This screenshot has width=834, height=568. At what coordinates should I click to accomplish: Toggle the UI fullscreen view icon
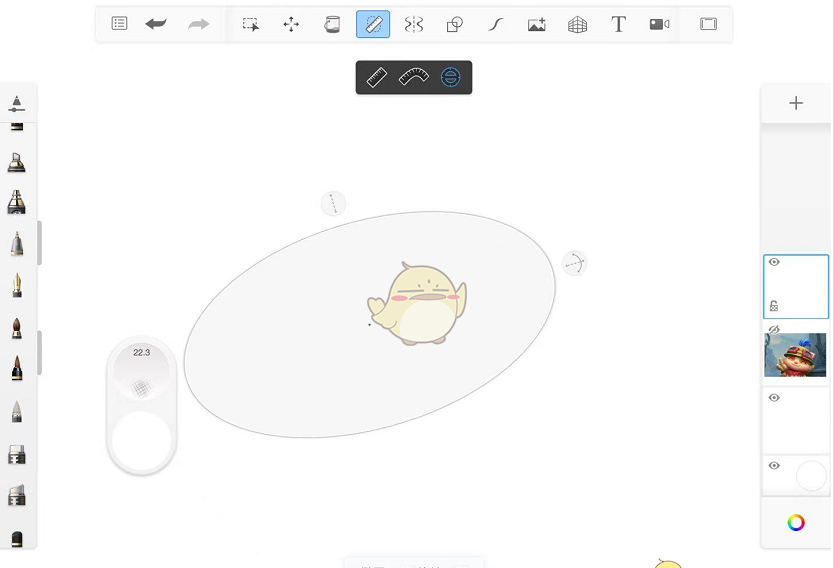click(708, 24)
